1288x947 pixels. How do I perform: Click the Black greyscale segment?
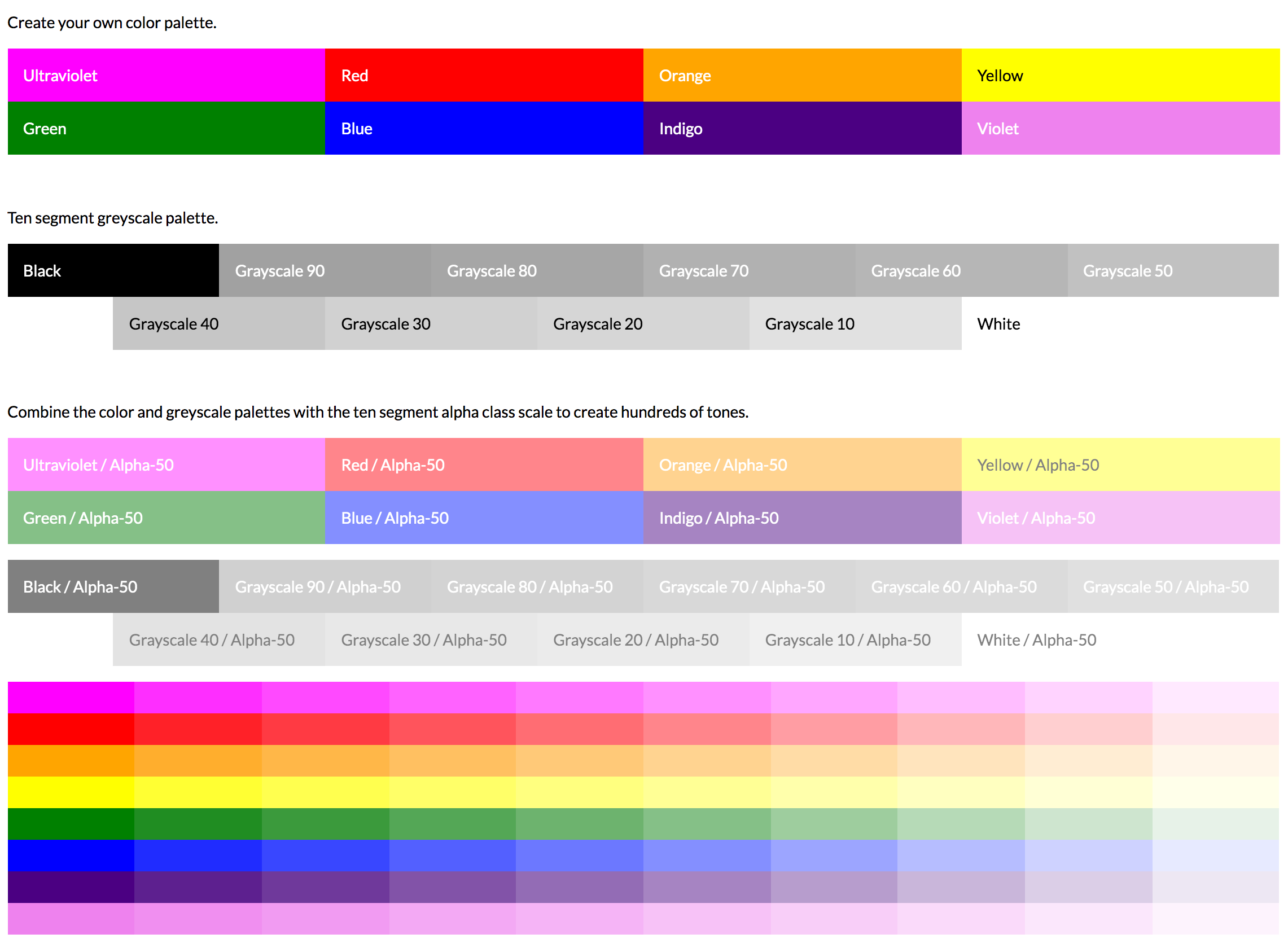pyautogui.click(x=113, y=270)
